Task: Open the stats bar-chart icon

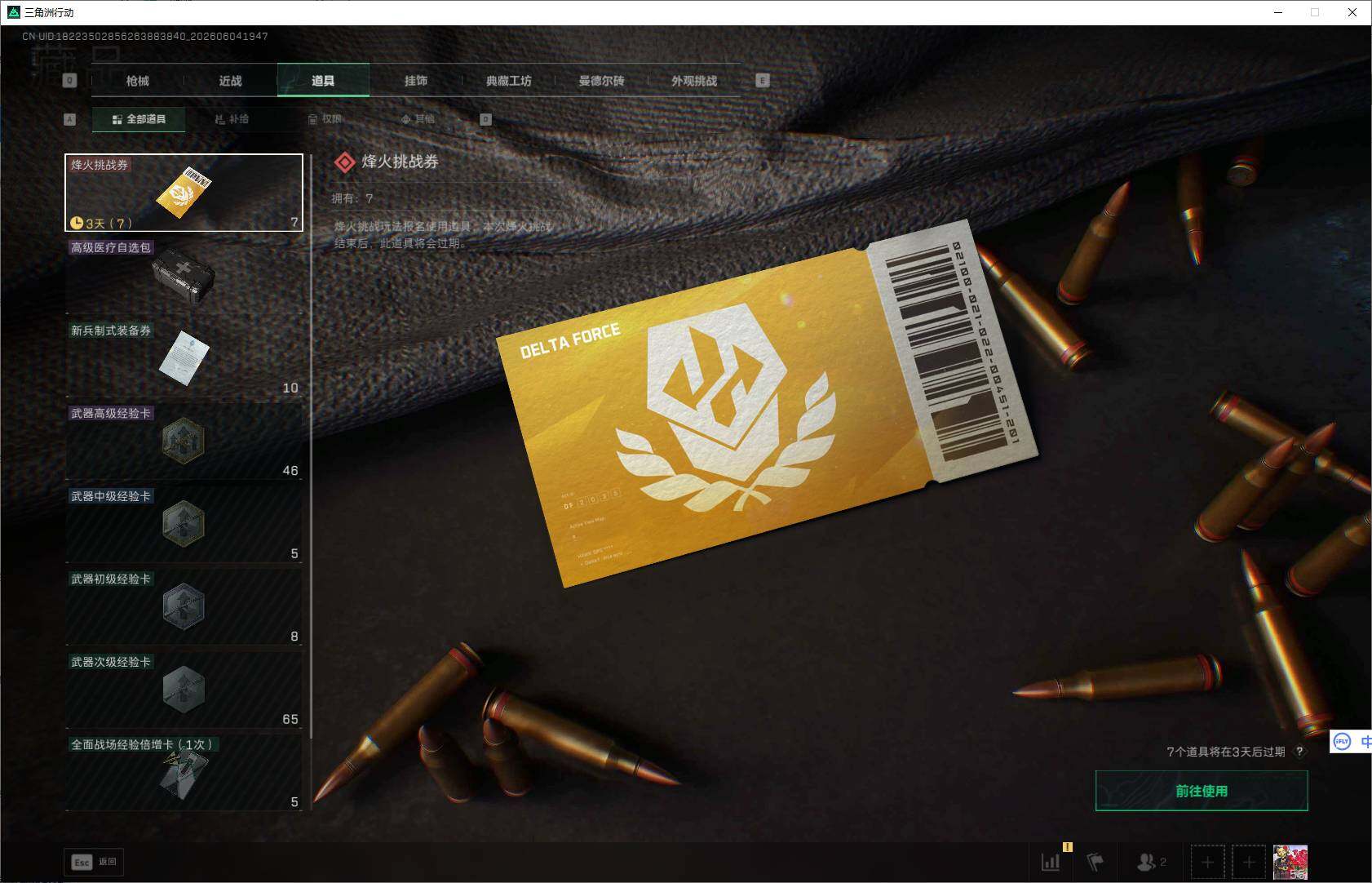Action: pyautogui.click(x=1051, y=862)
